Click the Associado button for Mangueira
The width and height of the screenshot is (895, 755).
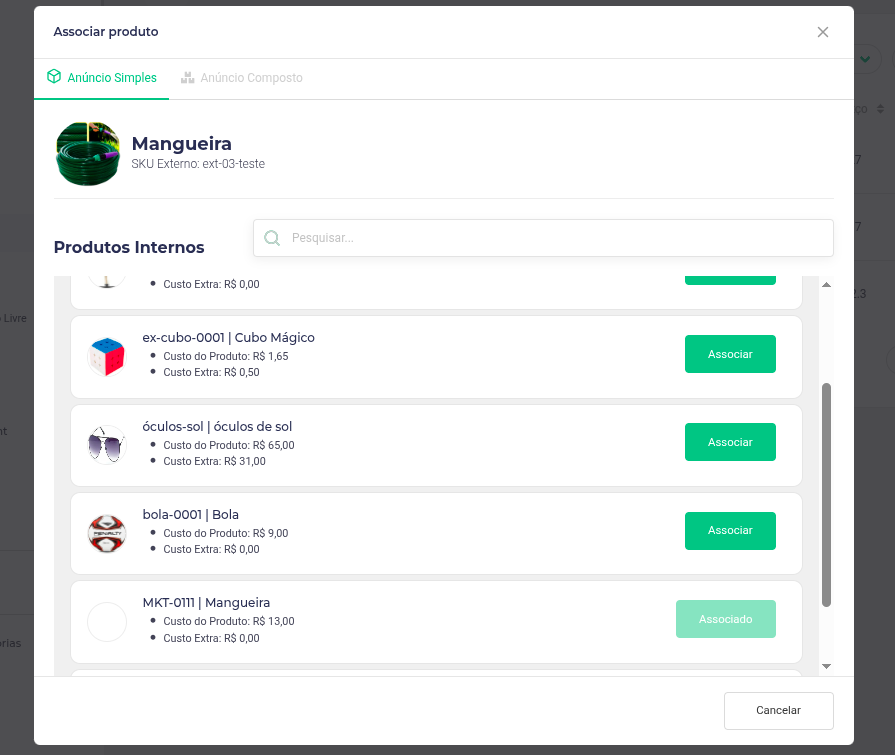tap(725, 619)
